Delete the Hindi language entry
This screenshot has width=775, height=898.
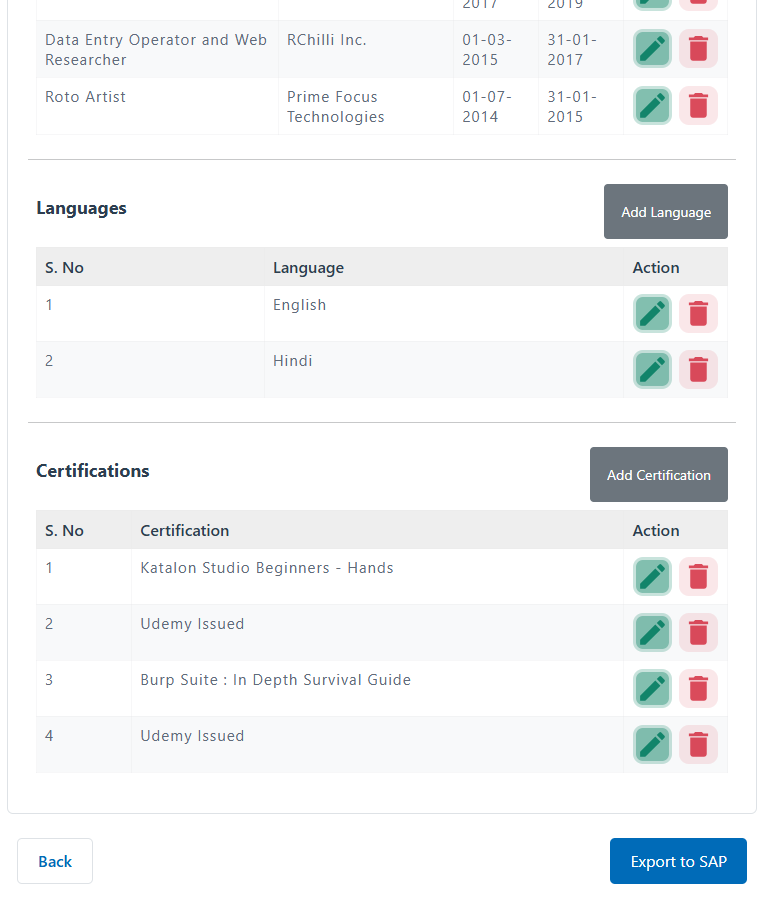pos(698,370)
